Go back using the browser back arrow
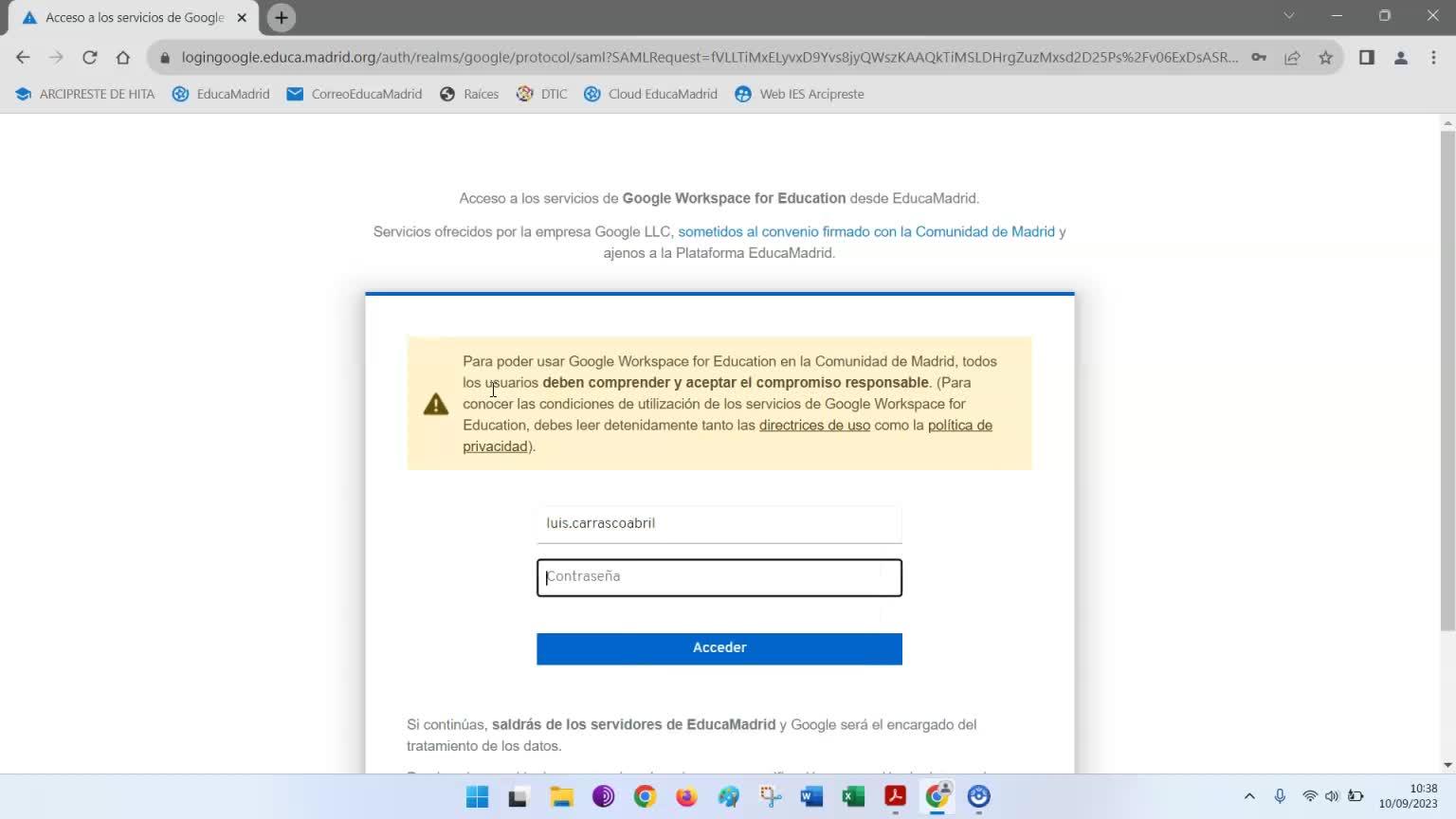The image size is (1456, 819). tap(23, 57)
